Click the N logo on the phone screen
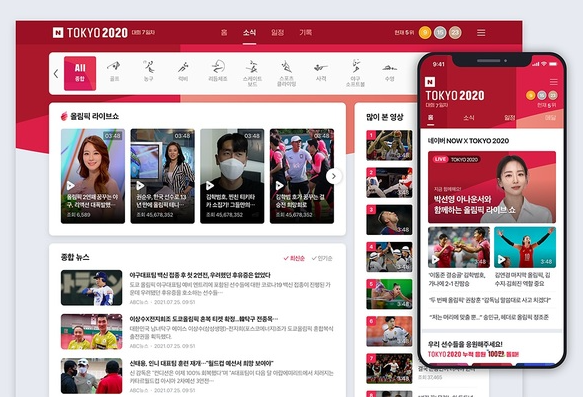 [x=430, y=82]
